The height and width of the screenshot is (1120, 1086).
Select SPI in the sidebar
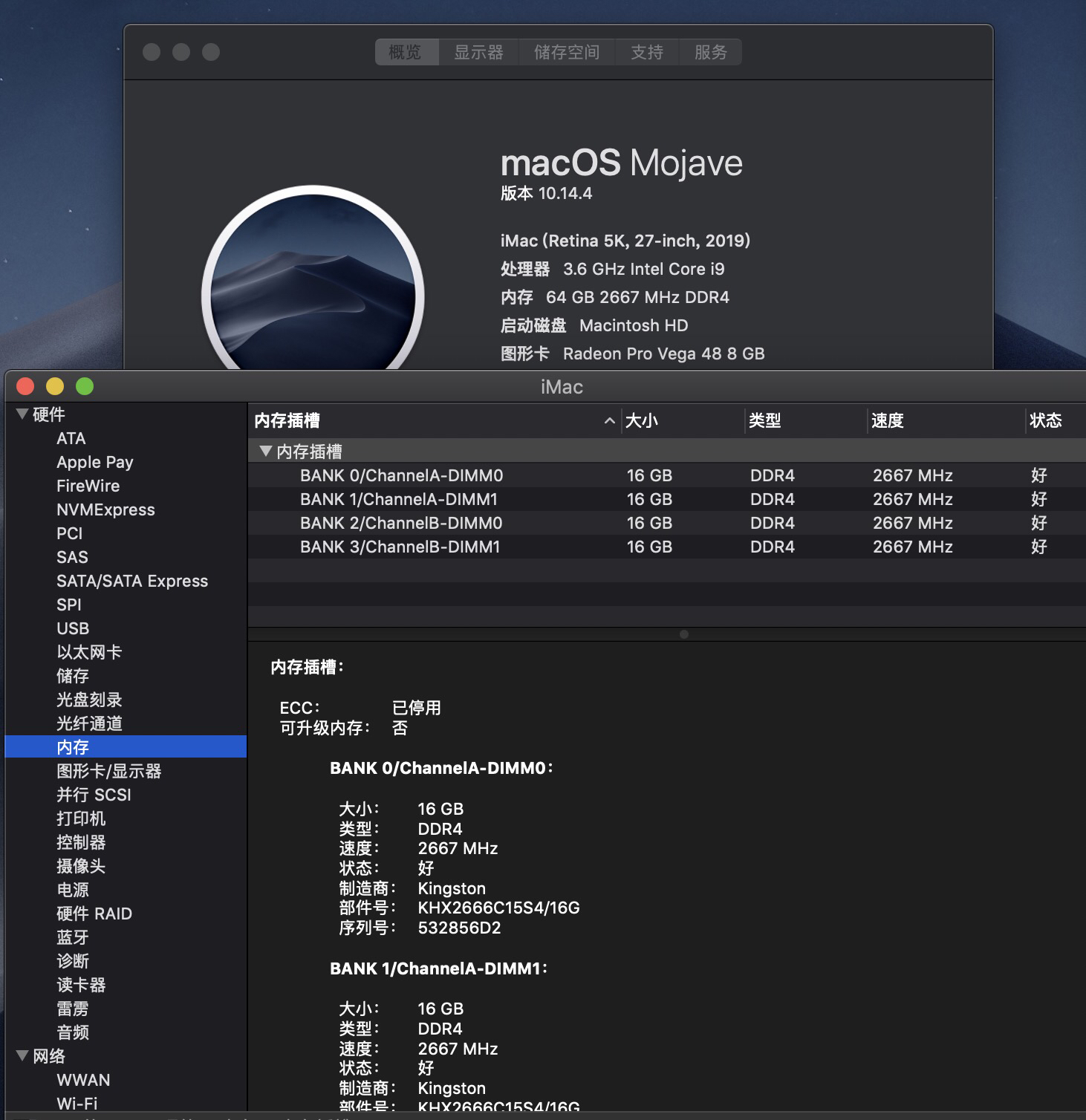pos(69,605)
